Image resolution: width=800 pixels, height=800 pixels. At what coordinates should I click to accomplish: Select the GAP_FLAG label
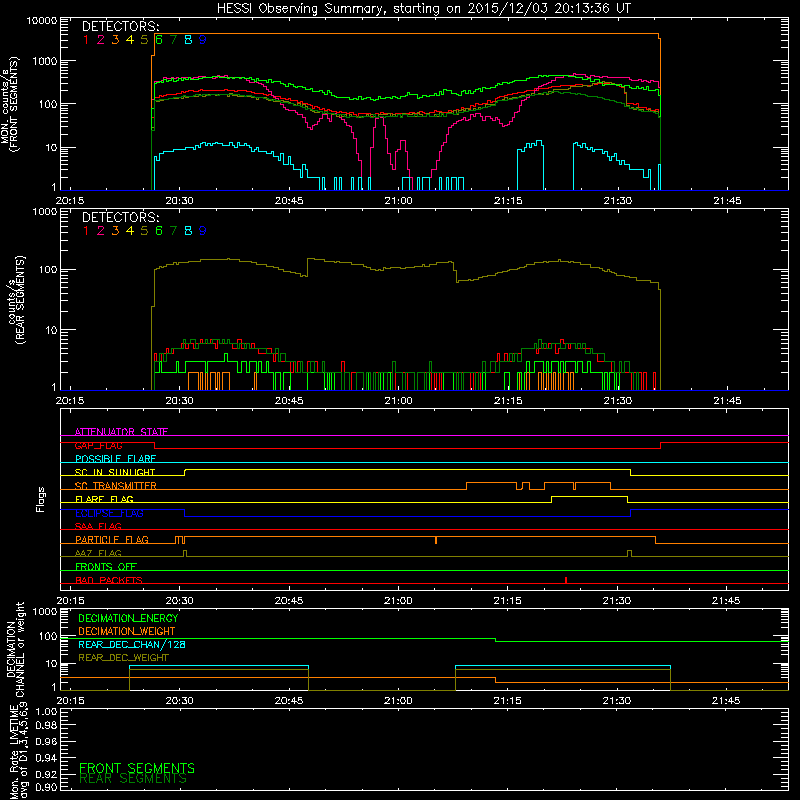pyautogui.click(x=98, y=445)
